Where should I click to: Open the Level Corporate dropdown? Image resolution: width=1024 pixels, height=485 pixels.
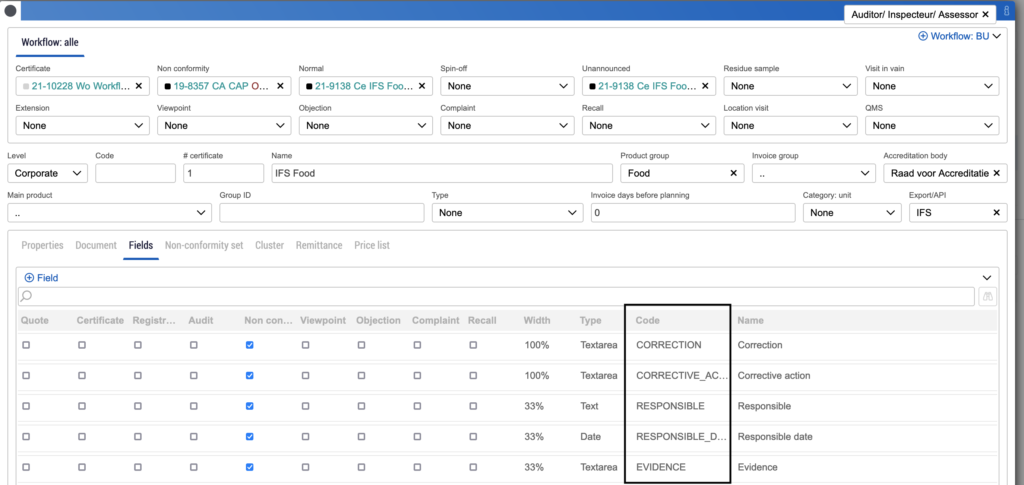point(47,173)
